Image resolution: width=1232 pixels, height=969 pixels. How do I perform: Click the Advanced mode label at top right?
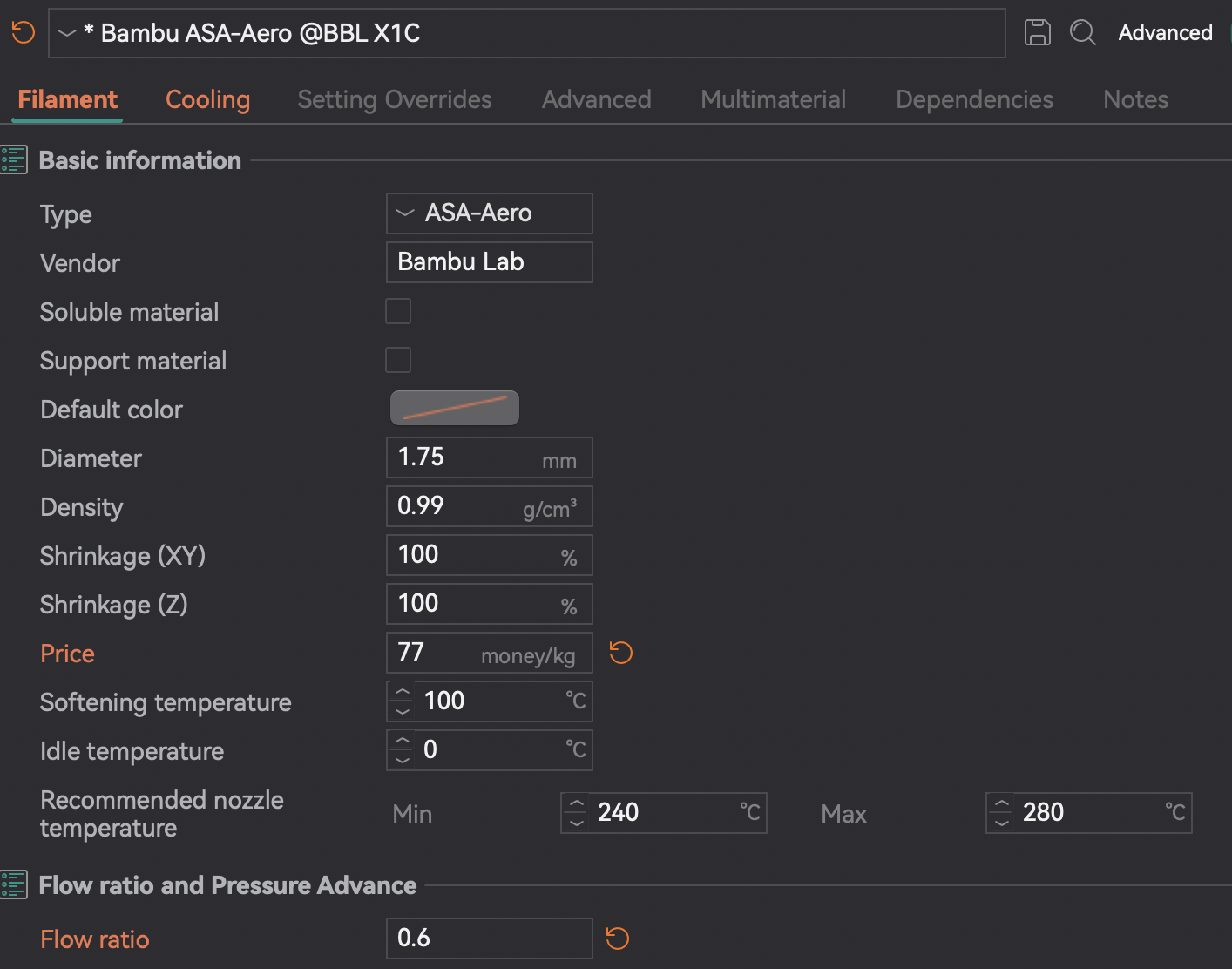[1165, 33]
